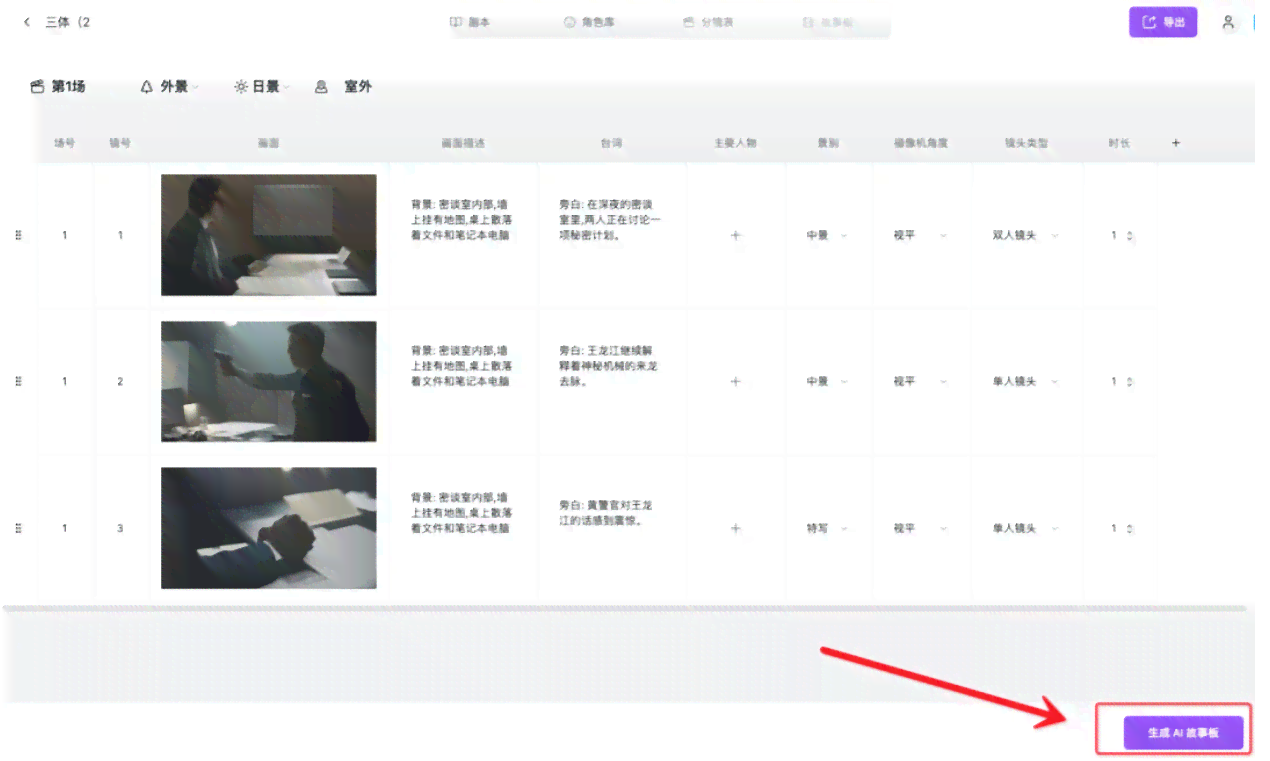Open shot 3's 单人镜头 lens type dropdown
Image resolution: width=1270 pixels, height=761 pixels.
[x=1025, y=528]
